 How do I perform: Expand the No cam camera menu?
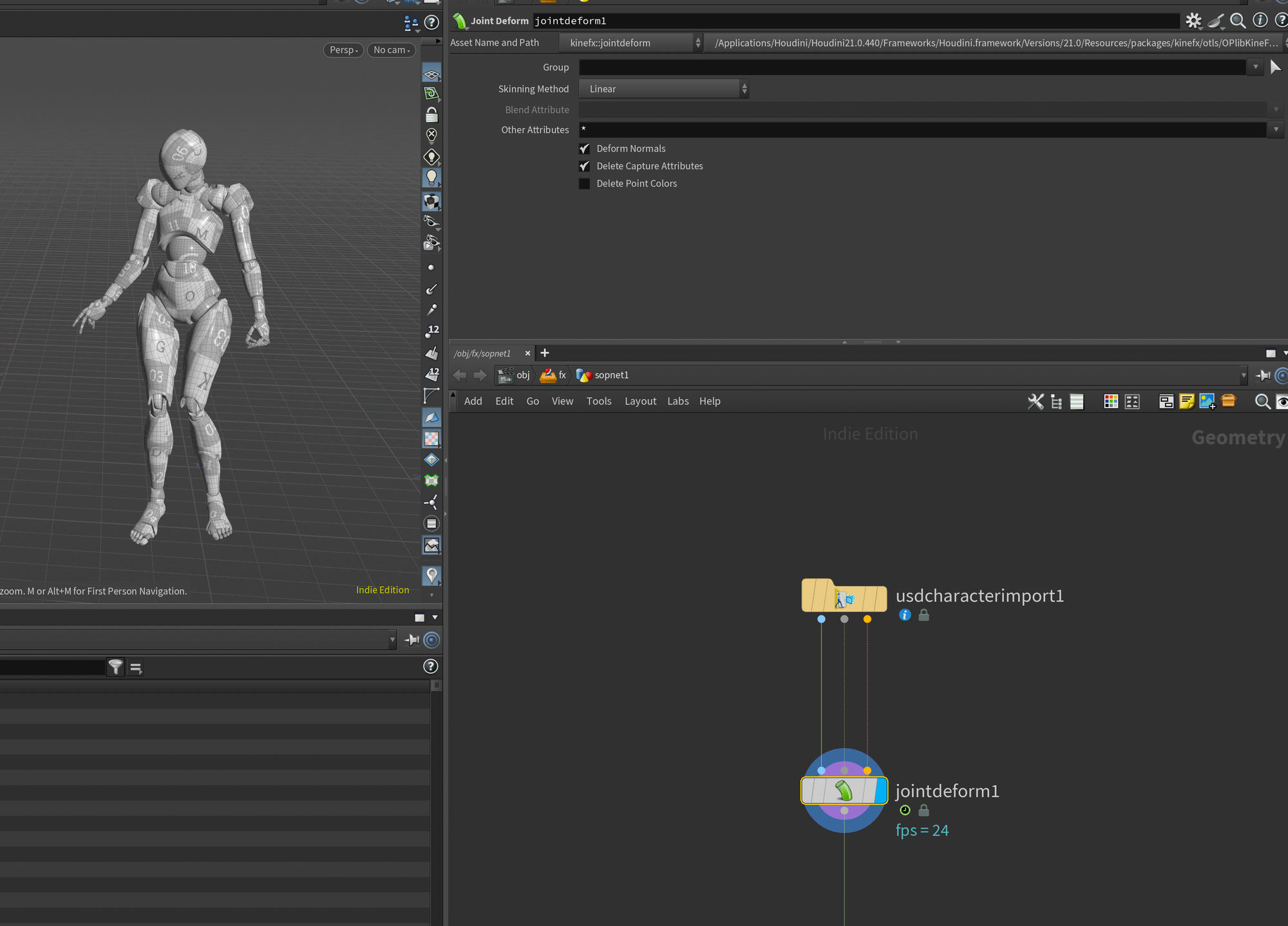coord(391,50)
